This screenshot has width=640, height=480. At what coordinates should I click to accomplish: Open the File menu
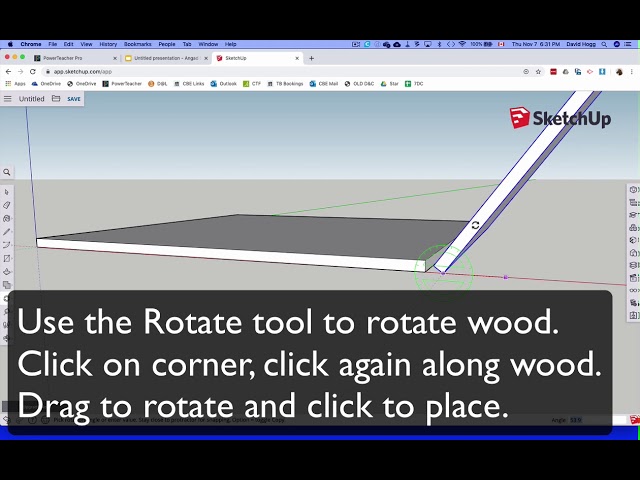(53, 44)
